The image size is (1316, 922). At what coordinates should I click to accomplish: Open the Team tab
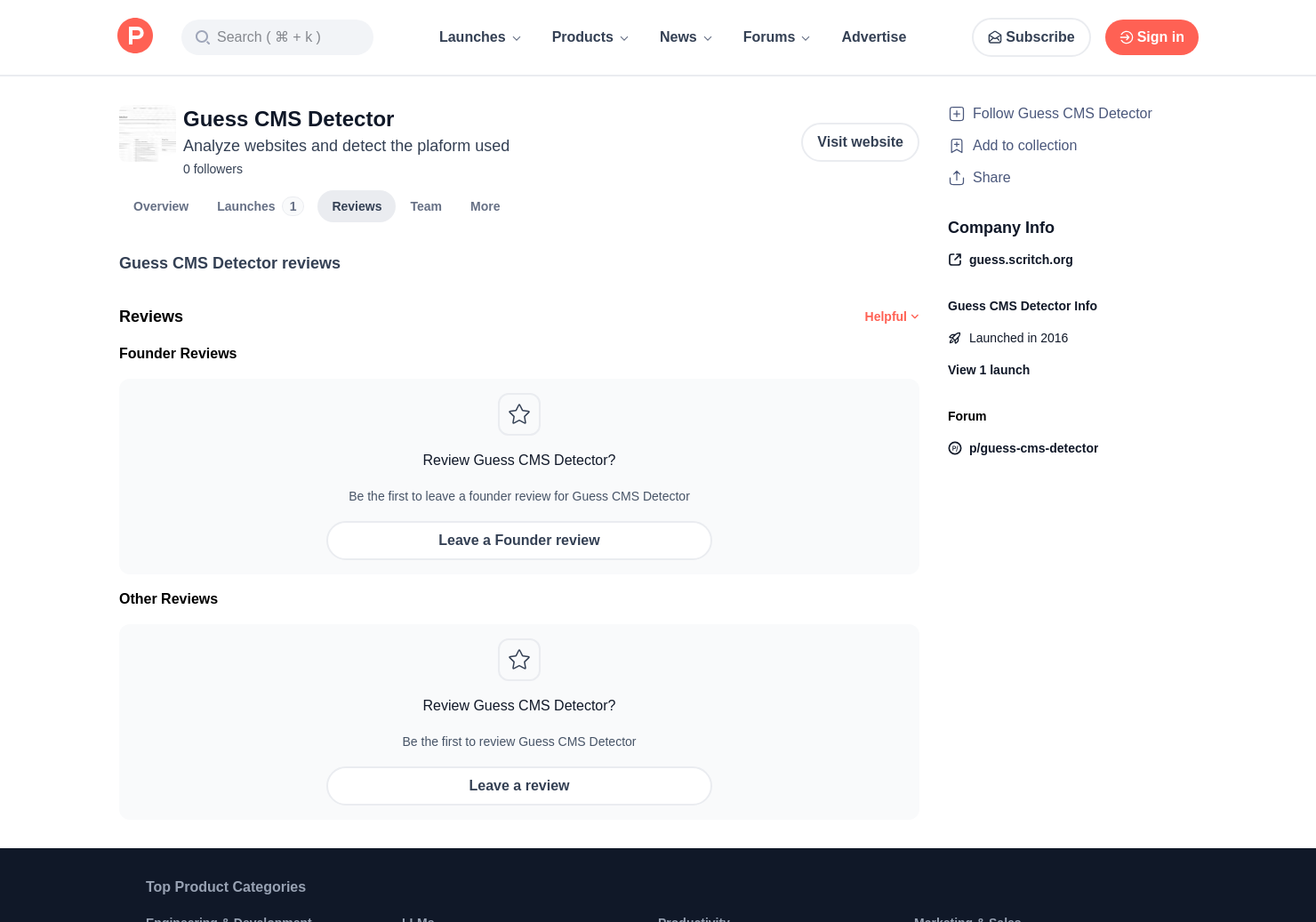426,206
